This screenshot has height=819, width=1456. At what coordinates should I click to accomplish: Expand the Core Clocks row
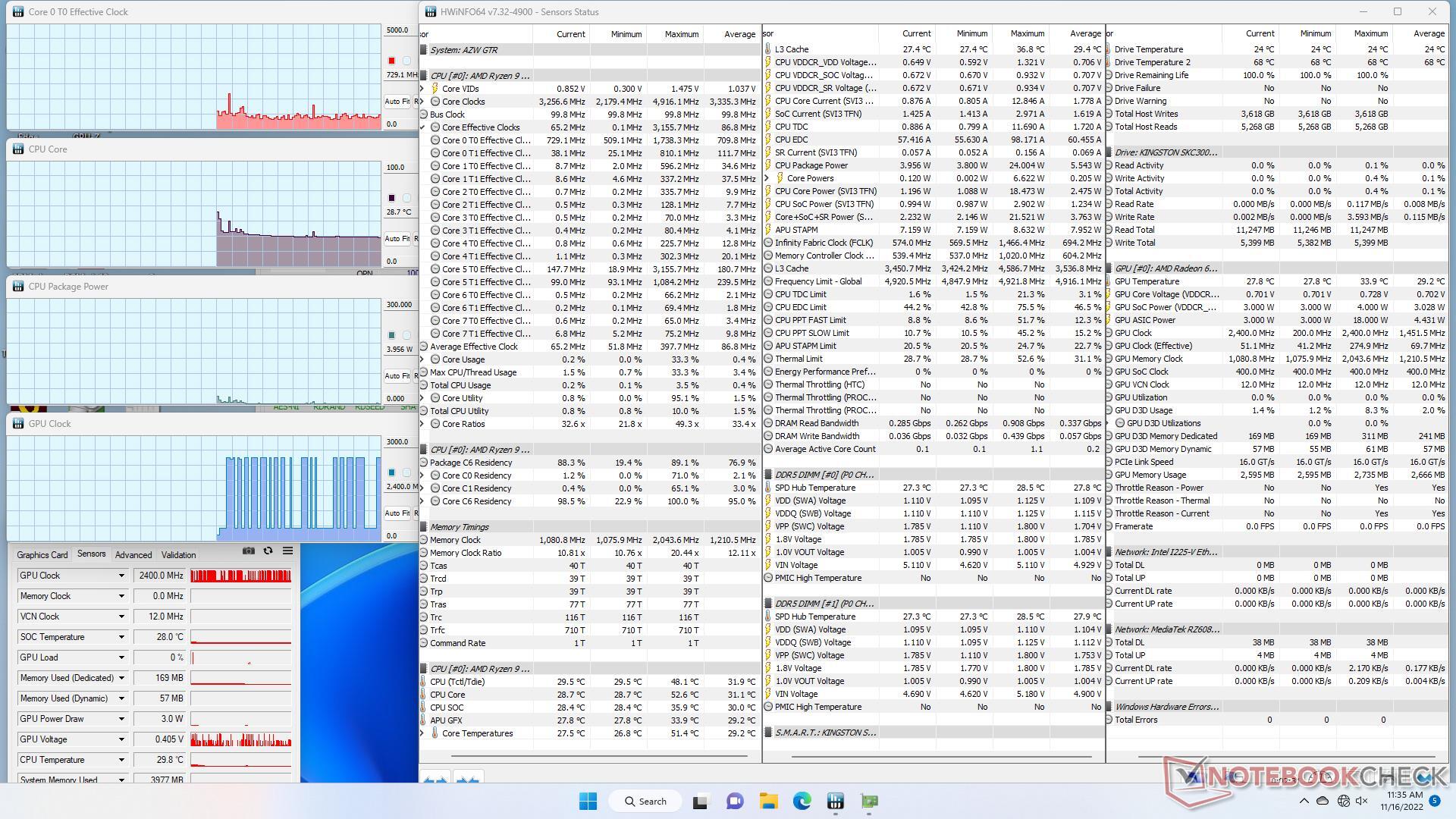point(423,102)
